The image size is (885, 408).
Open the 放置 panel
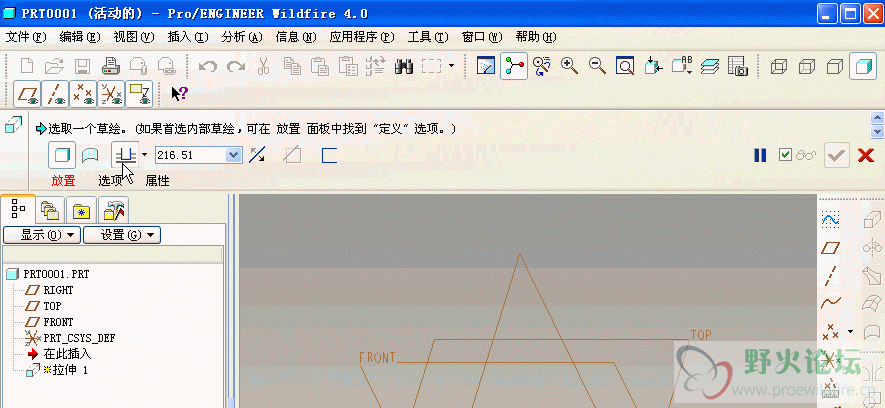(63, 181)
